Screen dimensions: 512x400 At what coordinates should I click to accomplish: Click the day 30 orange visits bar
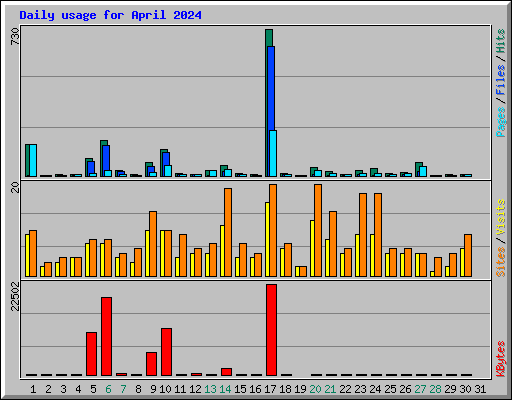[468, 255]
